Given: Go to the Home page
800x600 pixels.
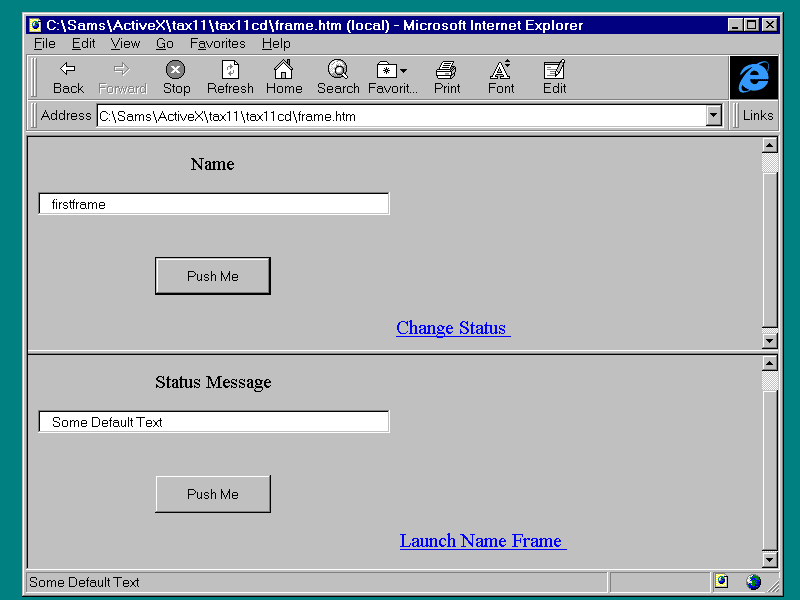Looking at the screenshot, I should click(284, 76).
